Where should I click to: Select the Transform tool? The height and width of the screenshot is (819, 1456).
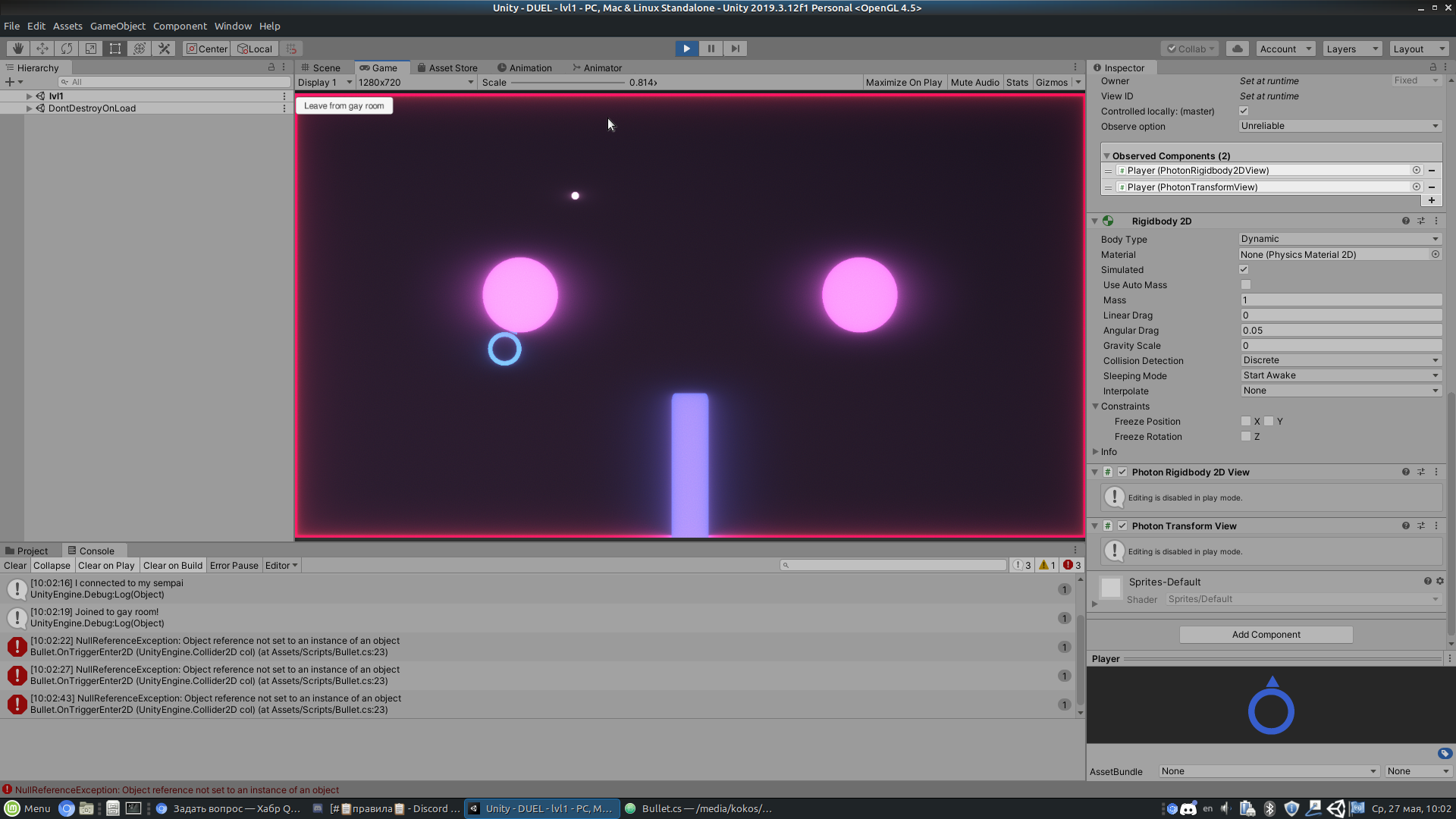(140, 49)
